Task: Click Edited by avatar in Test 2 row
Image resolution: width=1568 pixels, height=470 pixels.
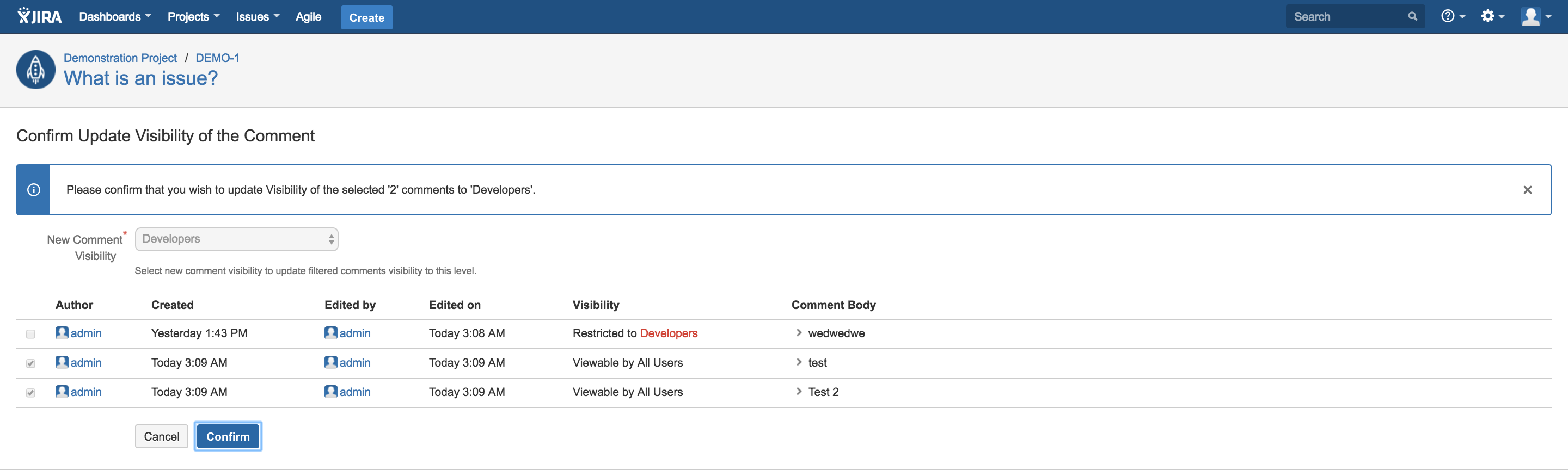Action: point(330,391)
